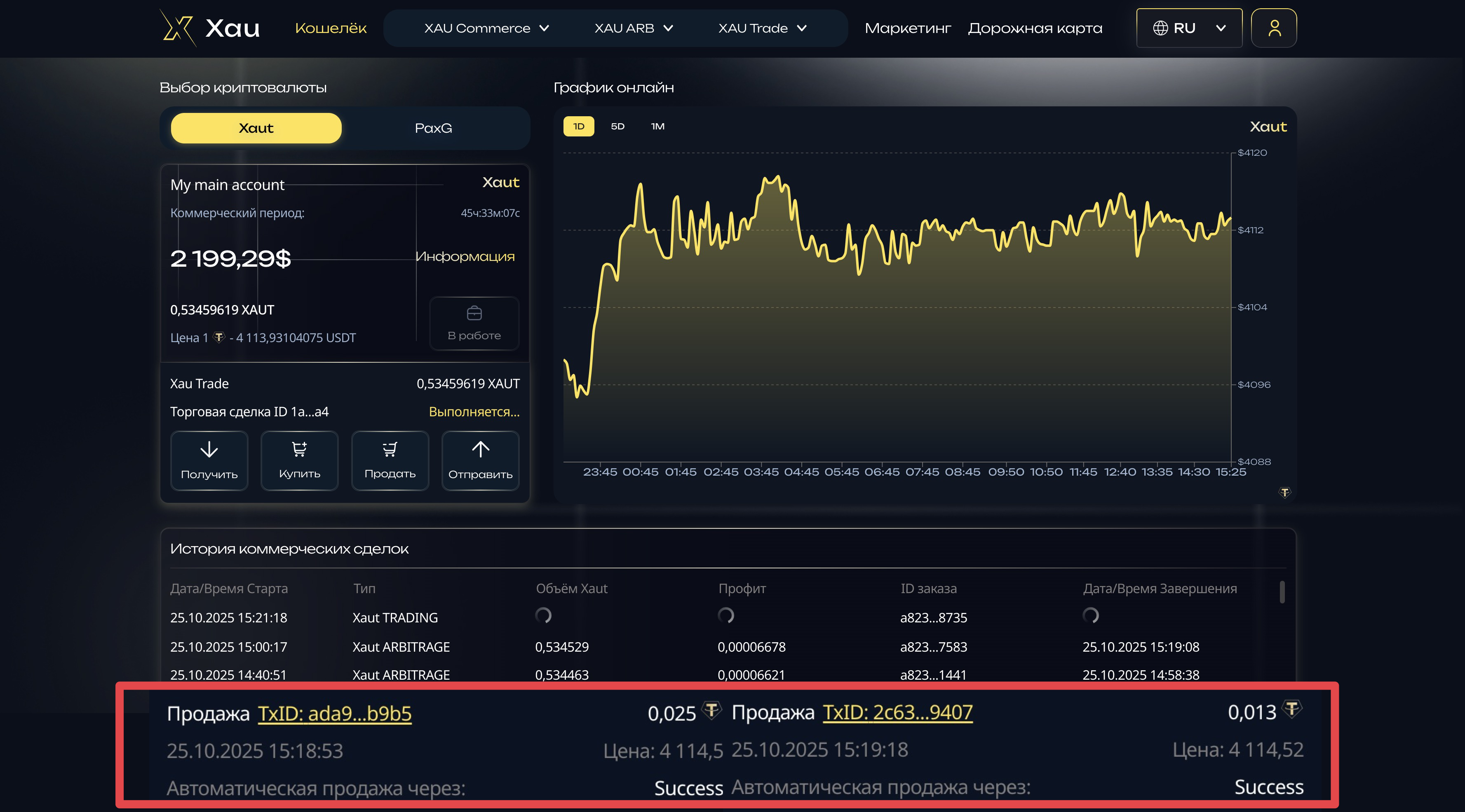
Task: Select the Xaut cryptocurrency toggle
Action: (x=256, y=128)
